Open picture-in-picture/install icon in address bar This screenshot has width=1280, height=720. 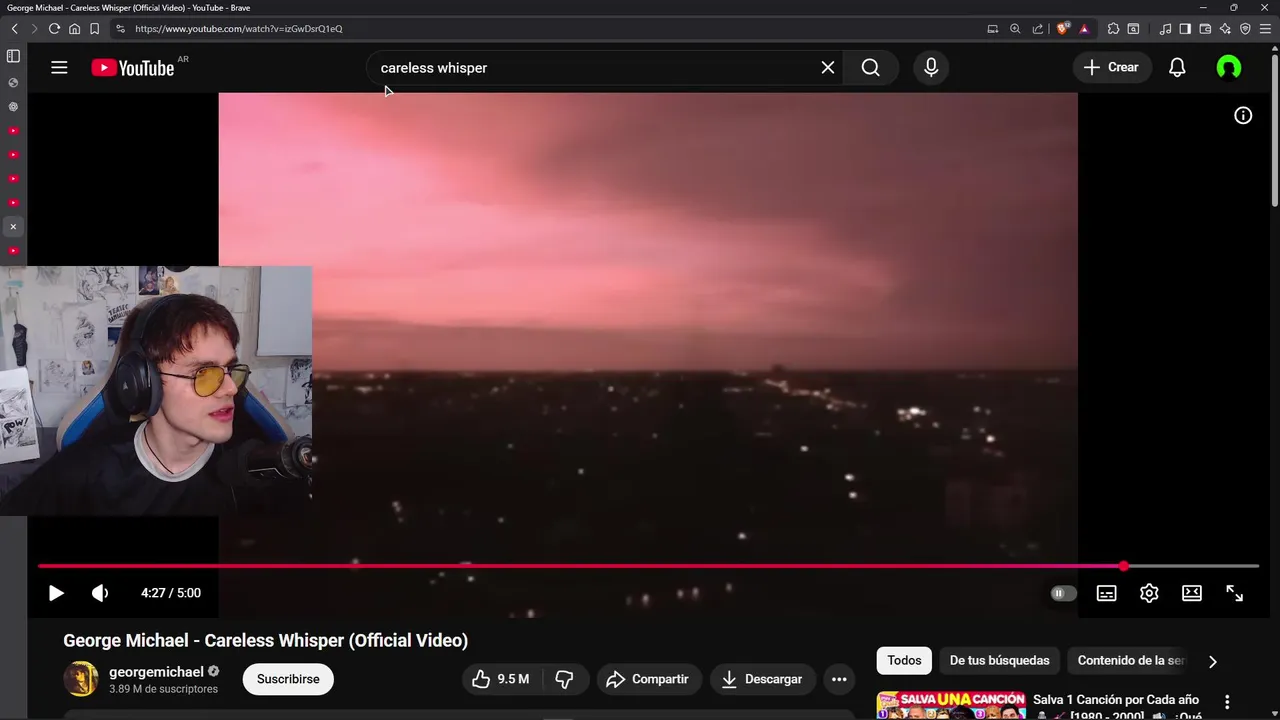tap(993, 29)
